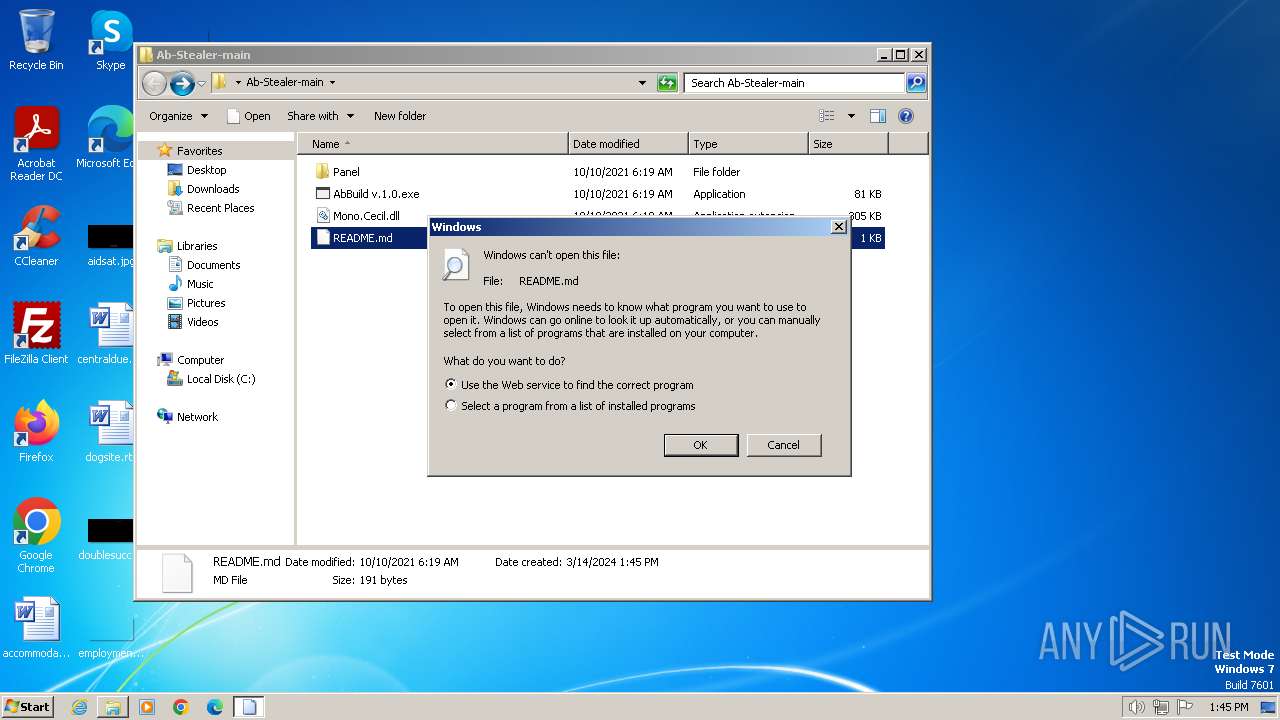Refresh the Ab-Stealer-main folder view
1280x720 pixels.
click(667, 83)
